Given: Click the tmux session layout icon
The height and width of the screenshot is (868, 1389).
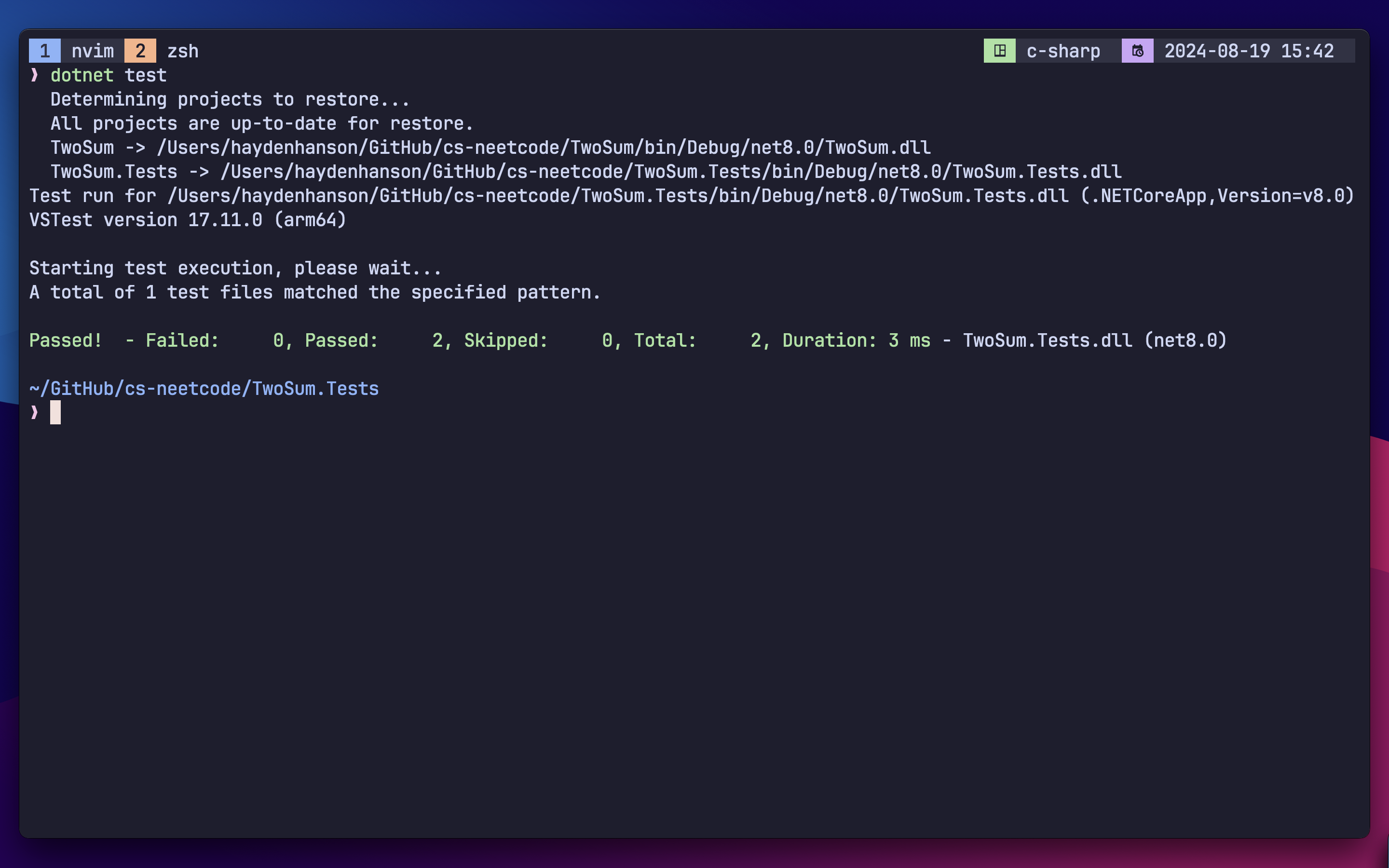Looking at the screenshot, I should (x=999, y=51).
